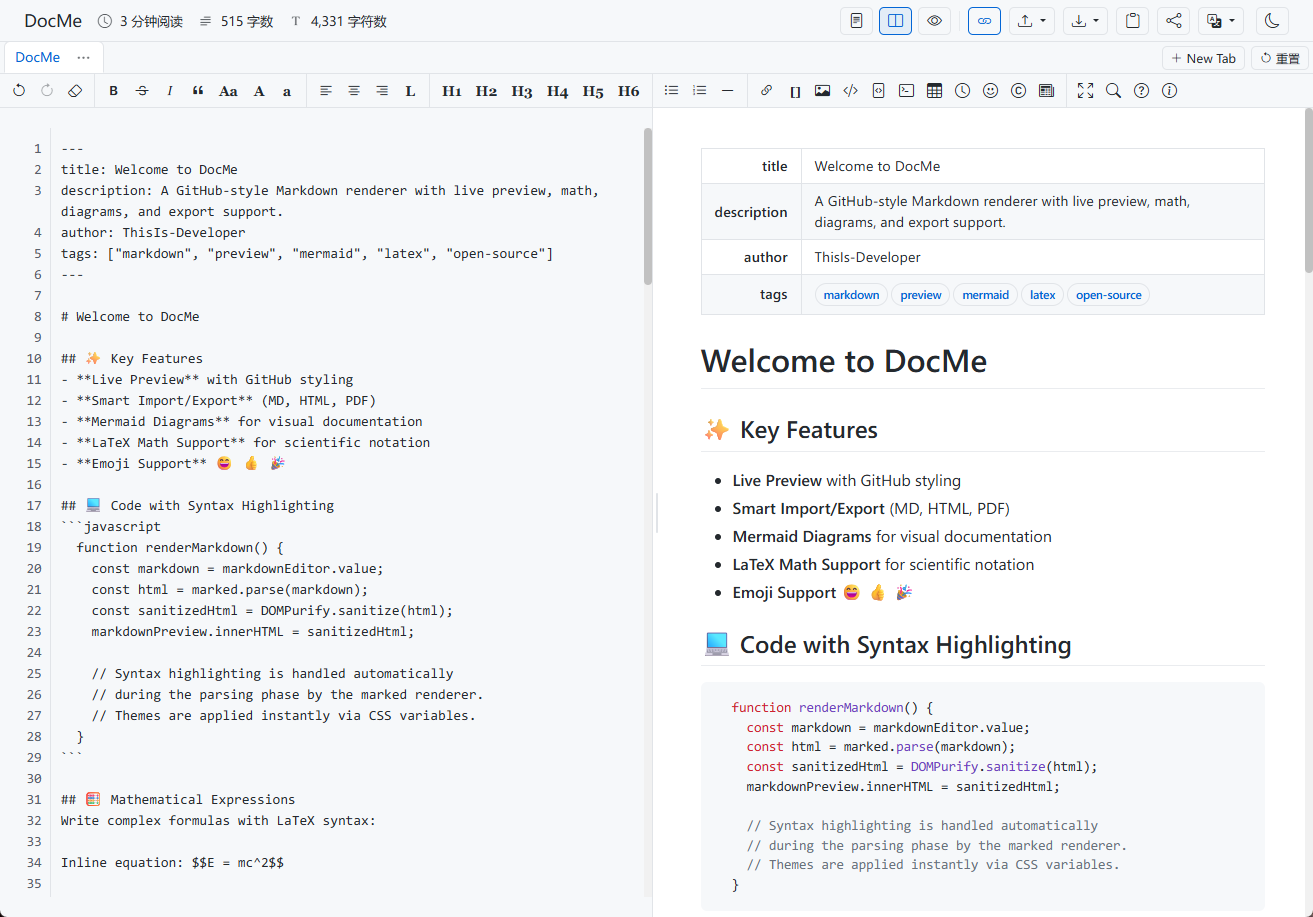Click the clipboard copy button
This screenshot has width=1313, height=917.
point(1133,21)
